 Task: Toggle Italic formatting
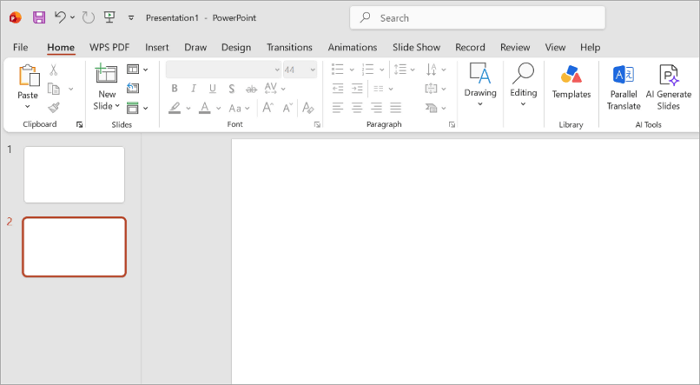point(193,88)
